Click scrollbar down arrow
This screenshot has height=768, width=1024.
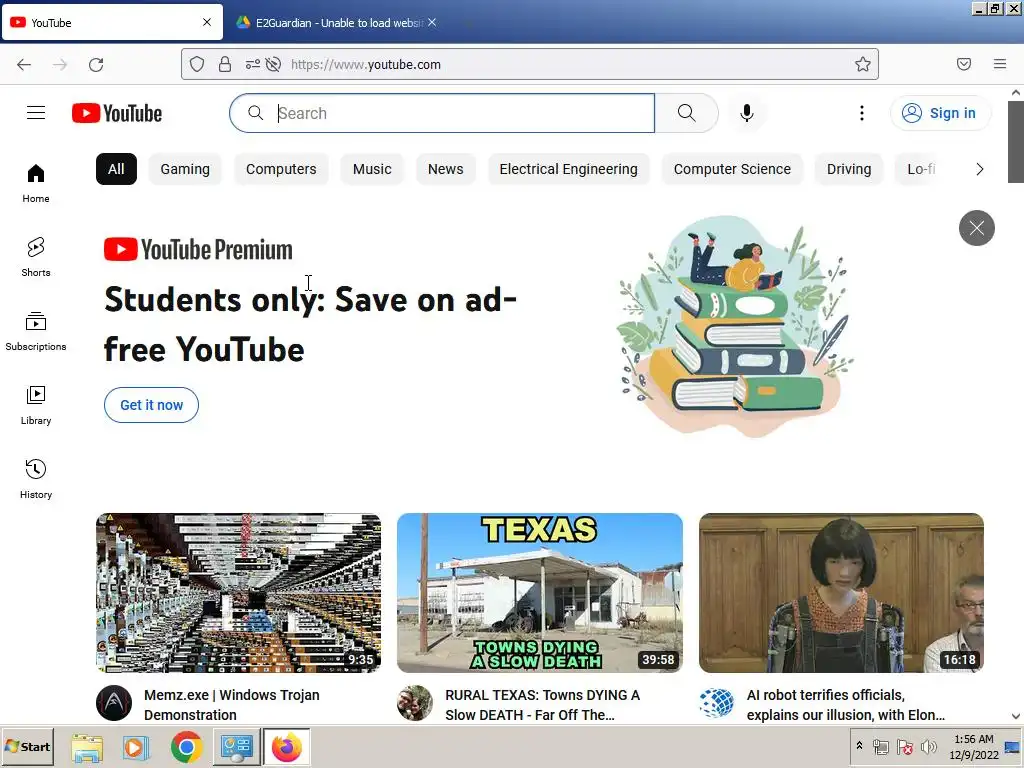click(1016, 716)
